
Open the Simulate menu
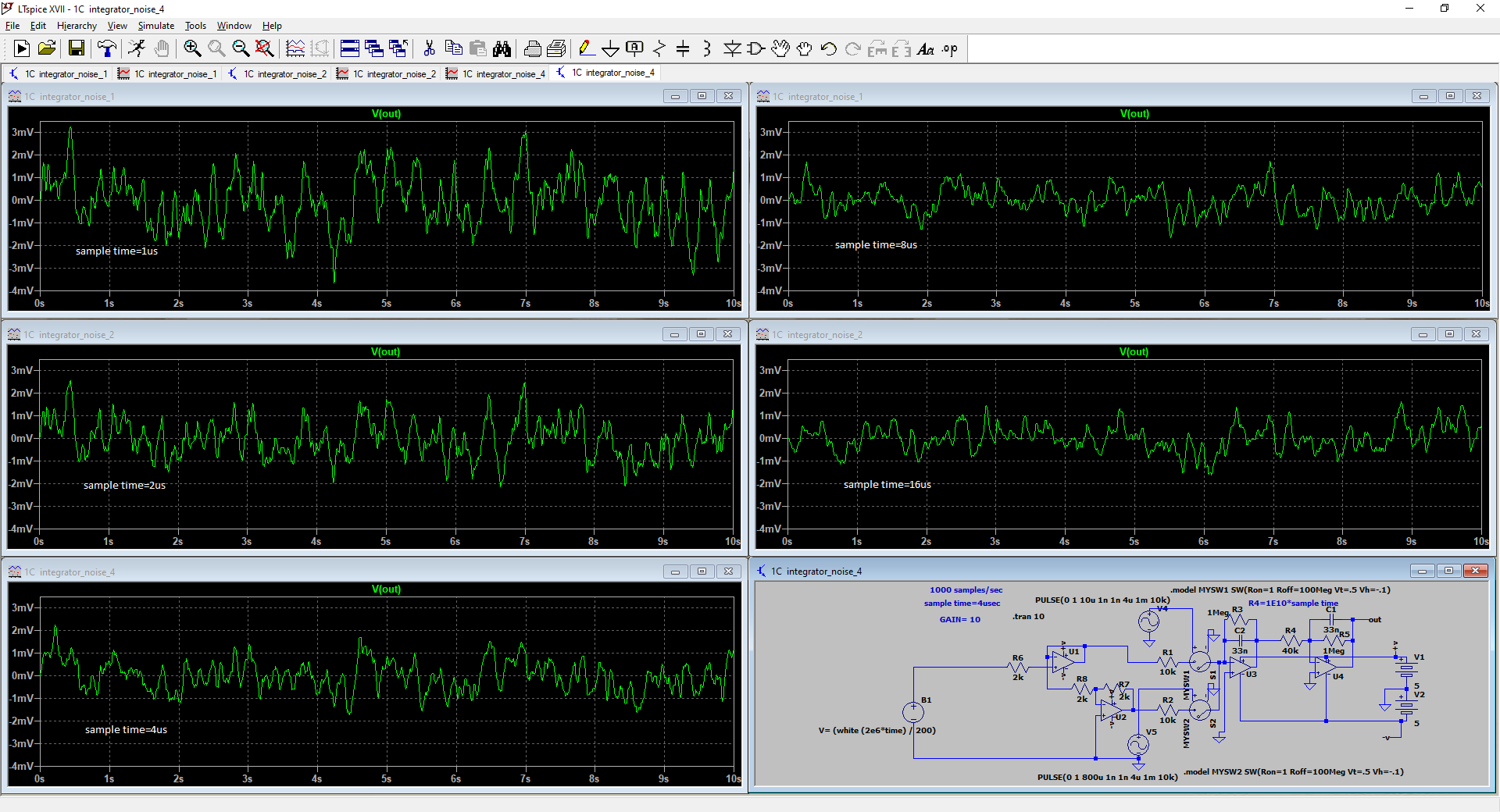pos(155,26)
